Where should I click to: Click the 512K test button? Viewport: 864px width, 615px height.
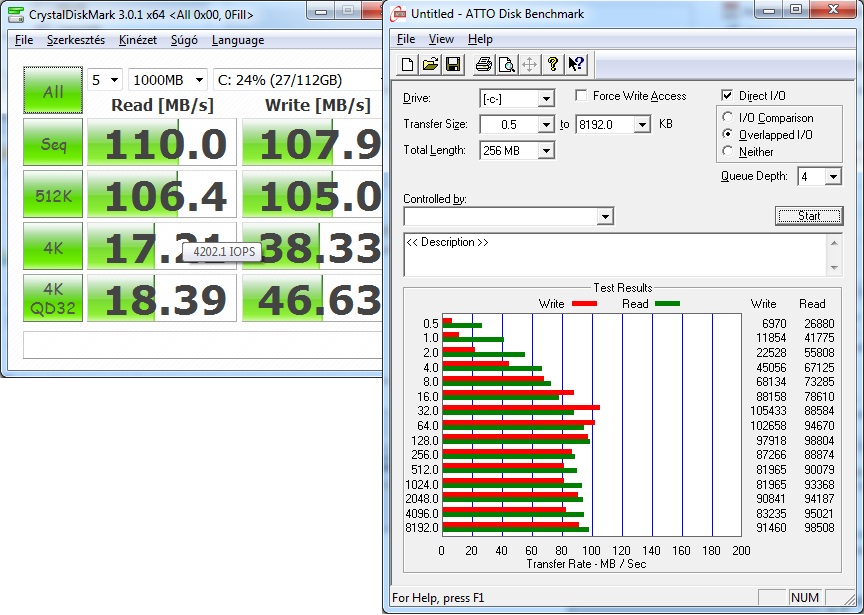(53, 195)
